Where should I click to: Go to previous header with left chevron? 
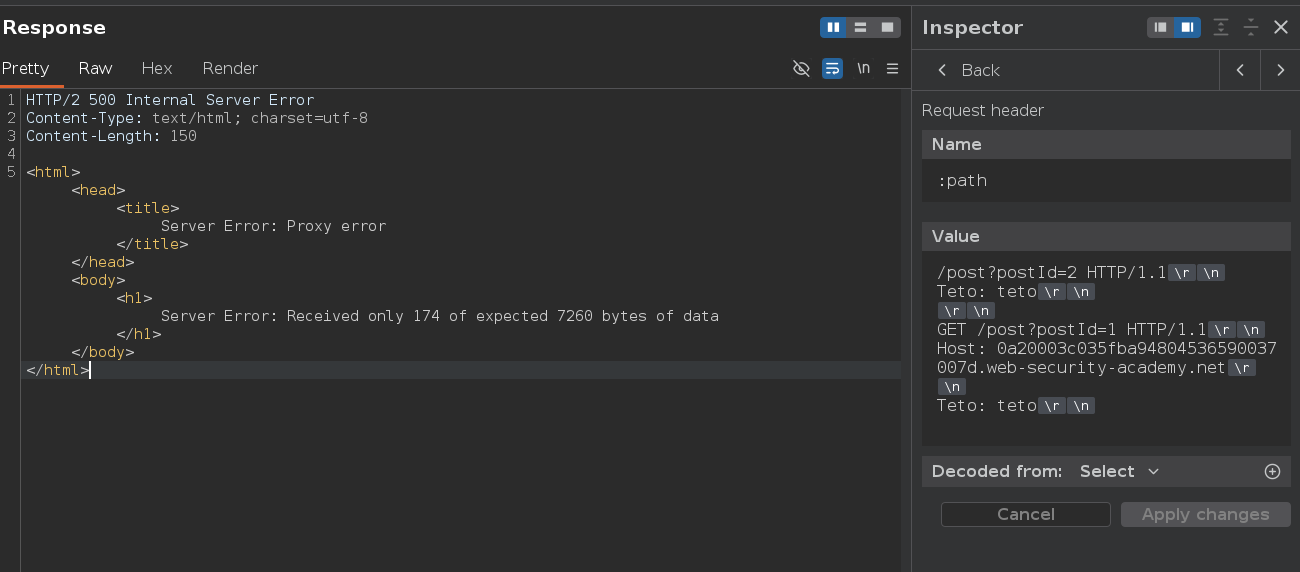(1240, 70)
